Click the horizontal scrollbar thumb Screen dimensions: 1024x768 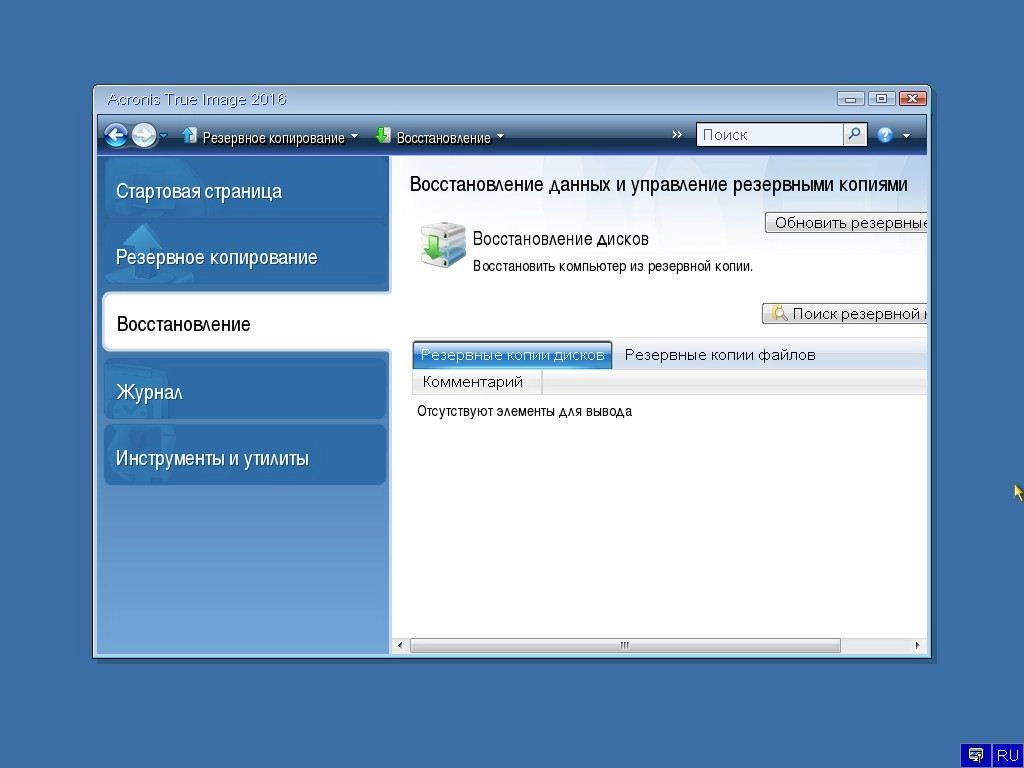[x=625, y=645]
